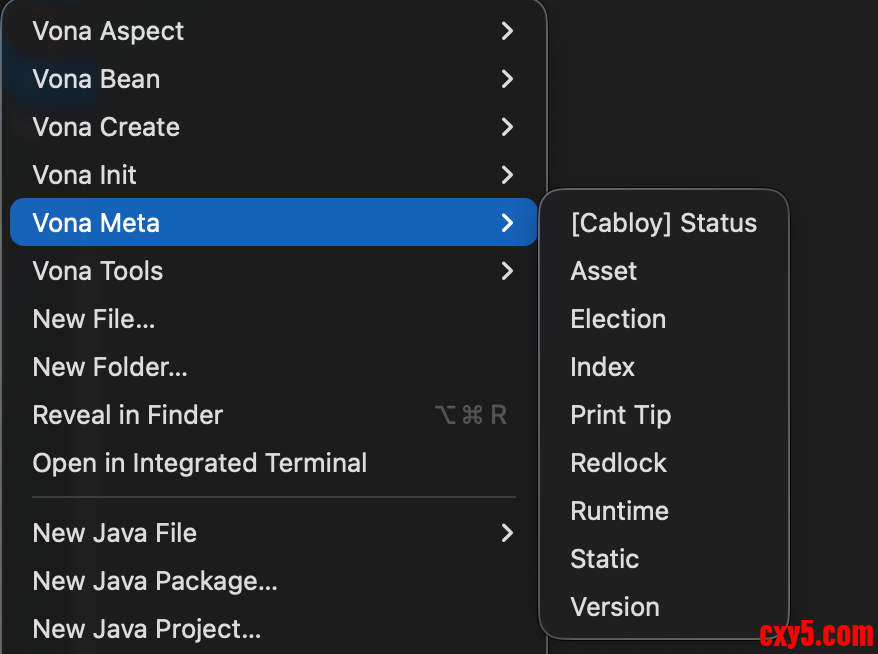Click Reveal in Finder
The height and width of the screenshot is (654, 878).
click(128, 415)
